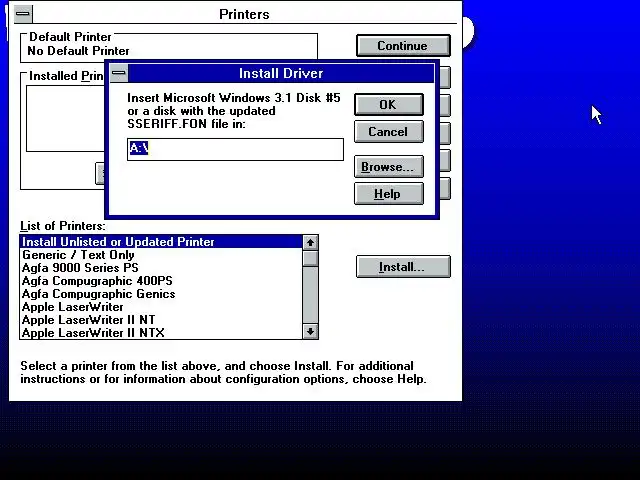Select the plain Apple LaserWriter entry
This screenshot has height=480, width=640.
161,307
